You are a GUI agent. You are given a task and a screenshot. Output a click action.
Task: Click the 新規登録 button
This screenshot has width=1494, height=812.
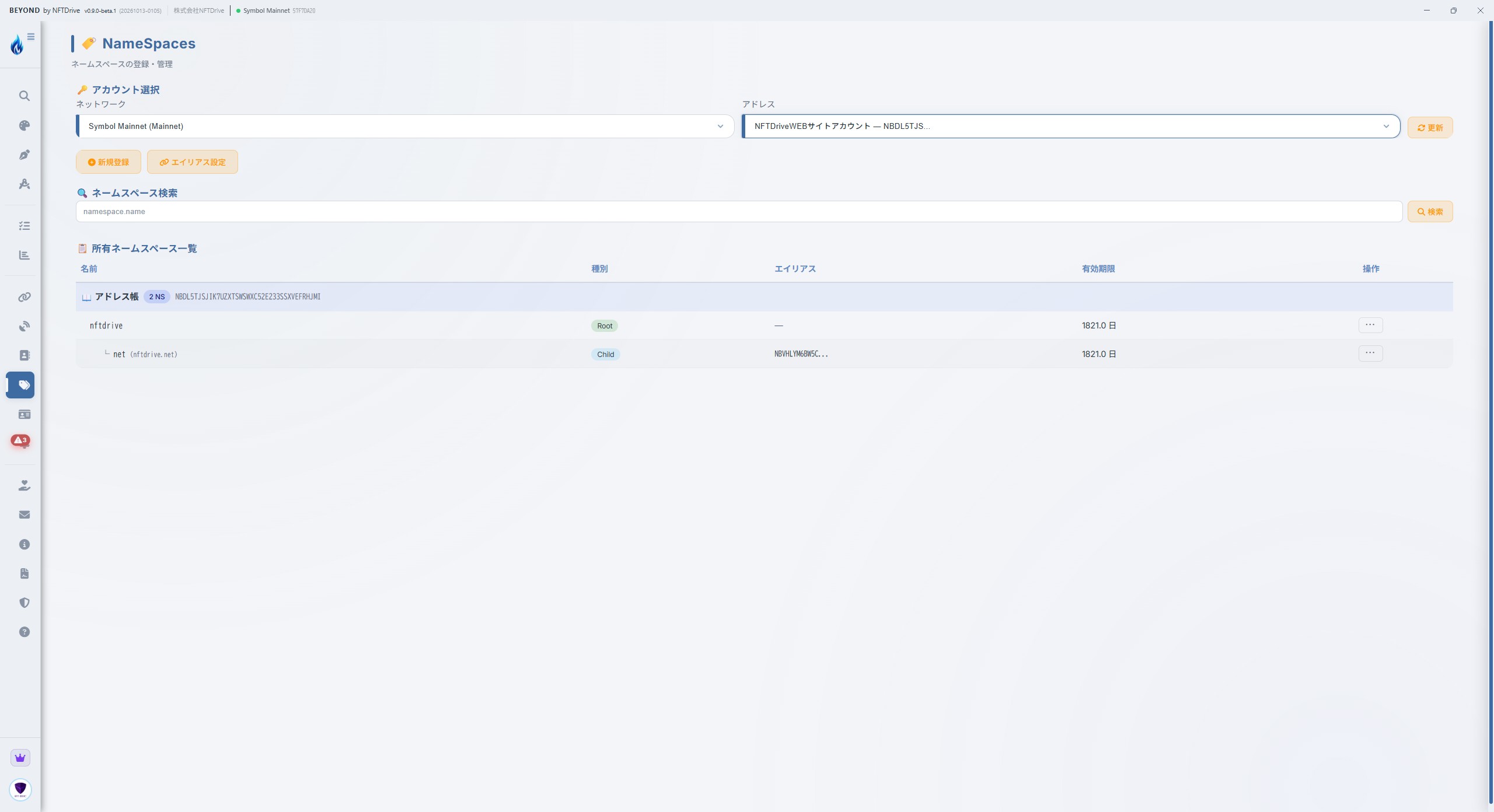(109, 162)
